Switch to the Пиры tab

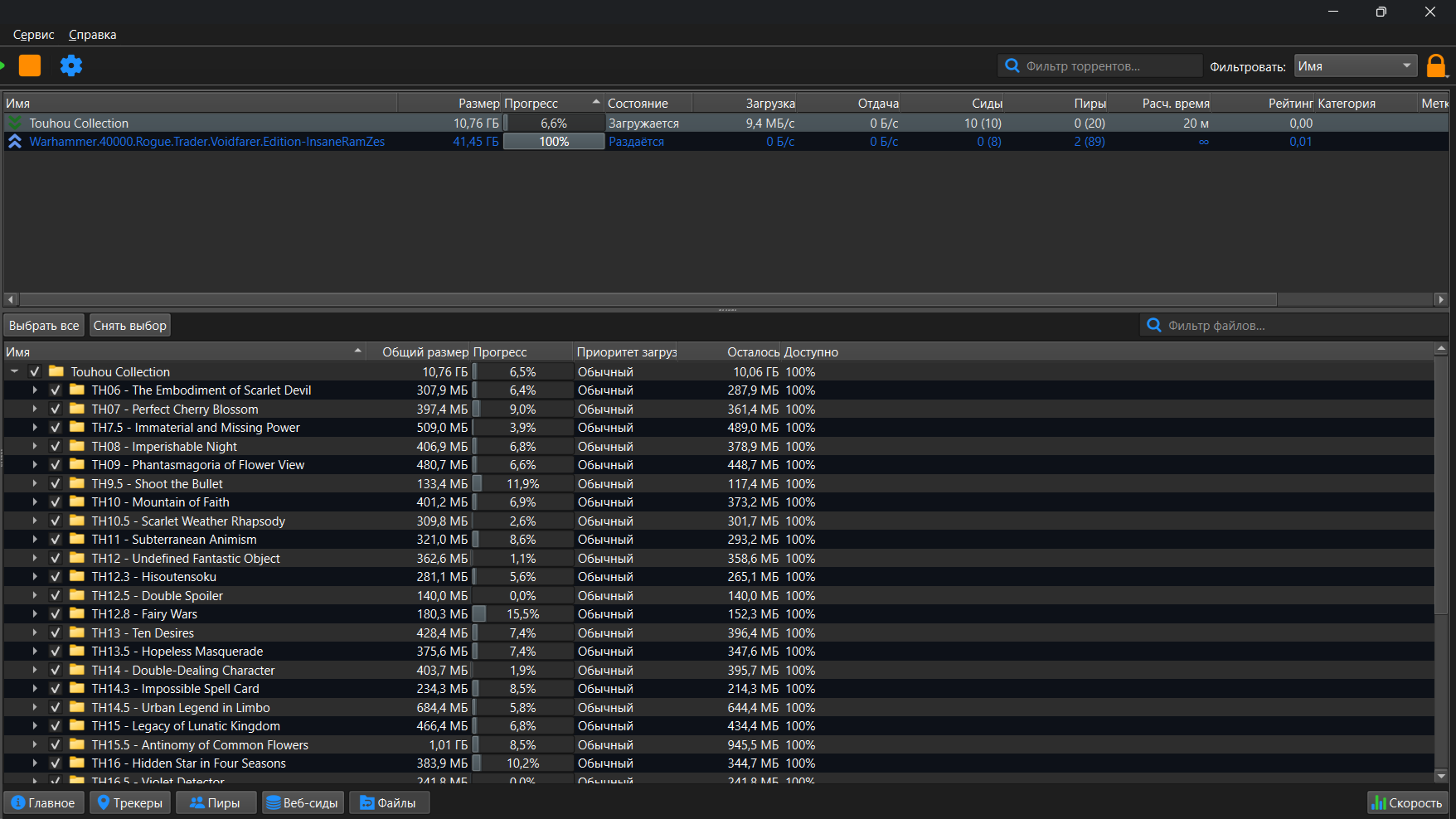(x=216, y=802)
